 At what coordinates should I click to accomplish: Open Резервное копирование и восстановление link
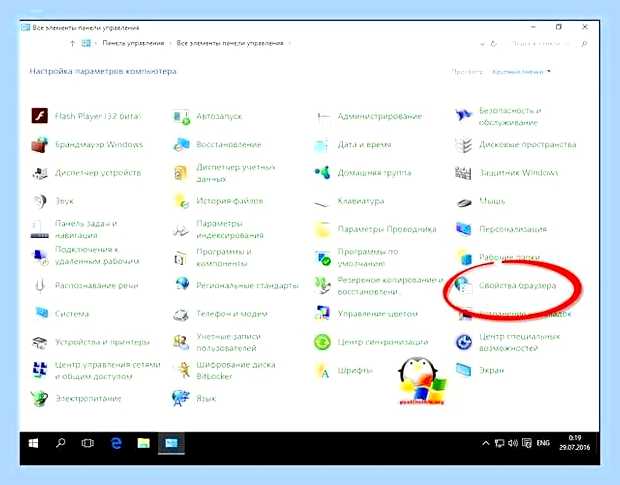tap(390, 285)
